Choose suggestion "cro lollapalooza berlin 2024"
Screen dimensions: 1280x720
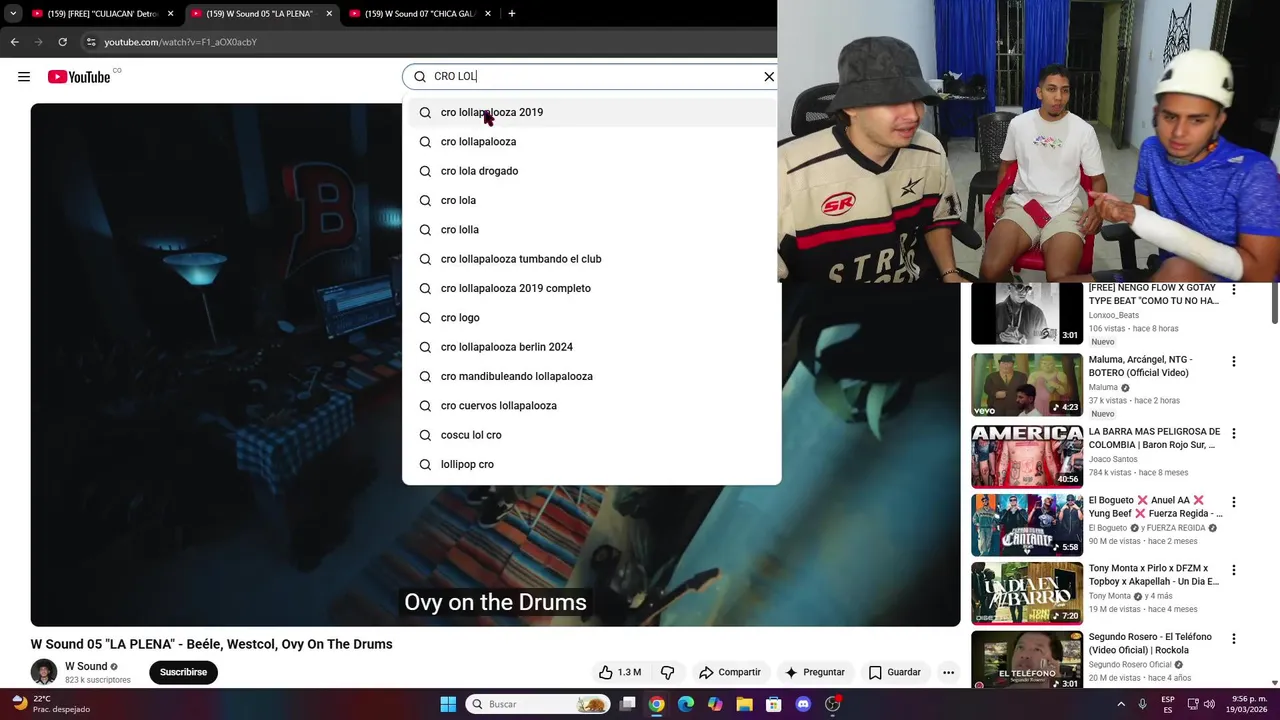pyautogui.click(x=591, y=347)
